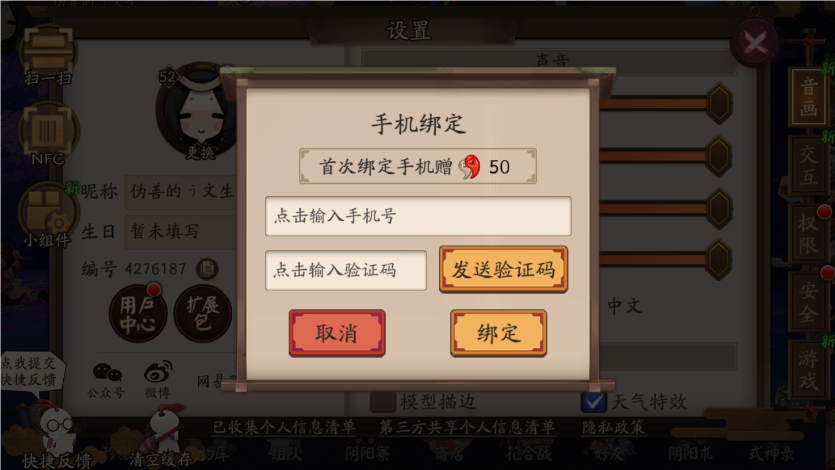Click the 清空缓存 clear cache mascot

pos(160,436)
